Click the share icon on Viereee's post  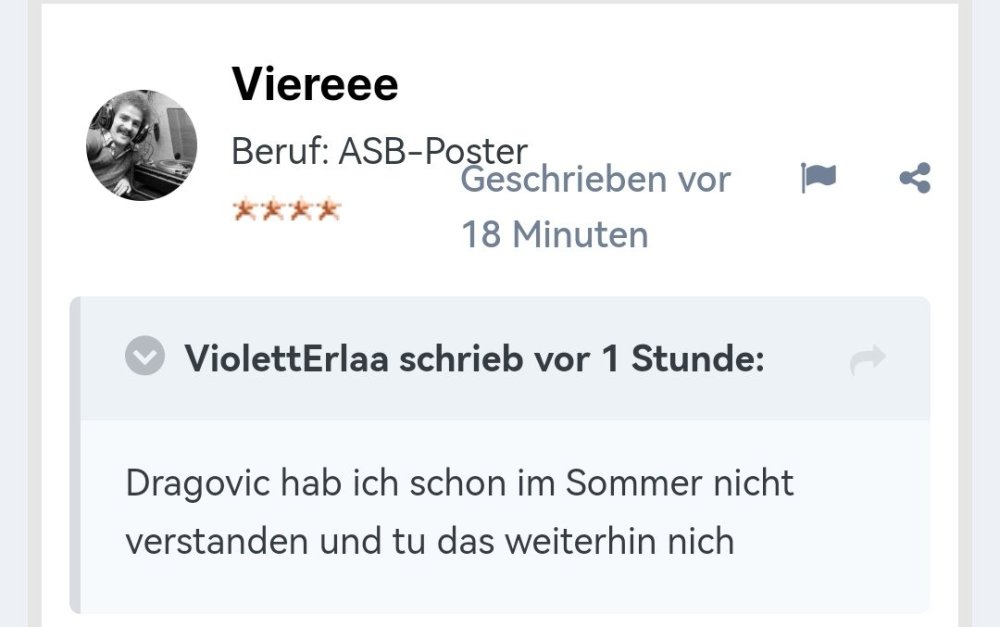914,179
